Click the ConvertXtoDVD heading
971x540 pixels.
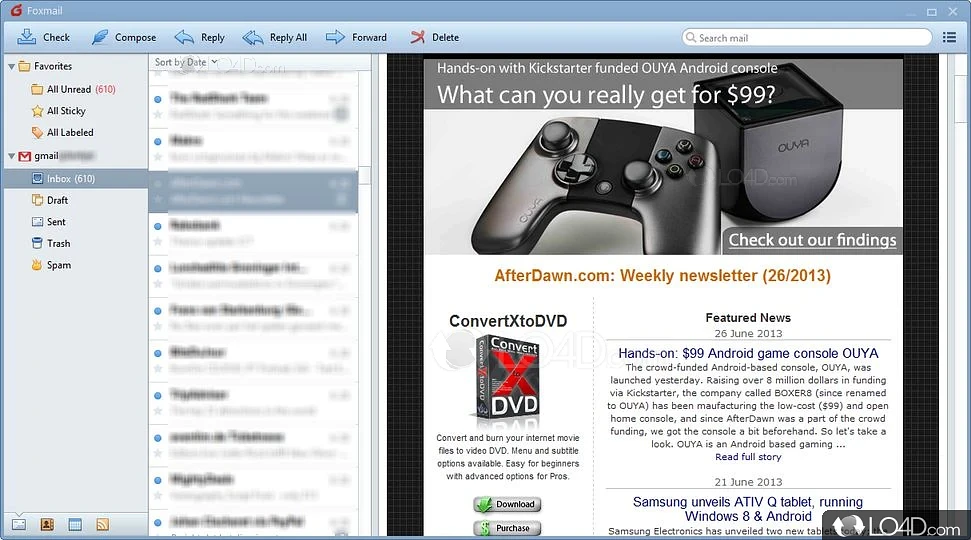(x=508, y=321)
